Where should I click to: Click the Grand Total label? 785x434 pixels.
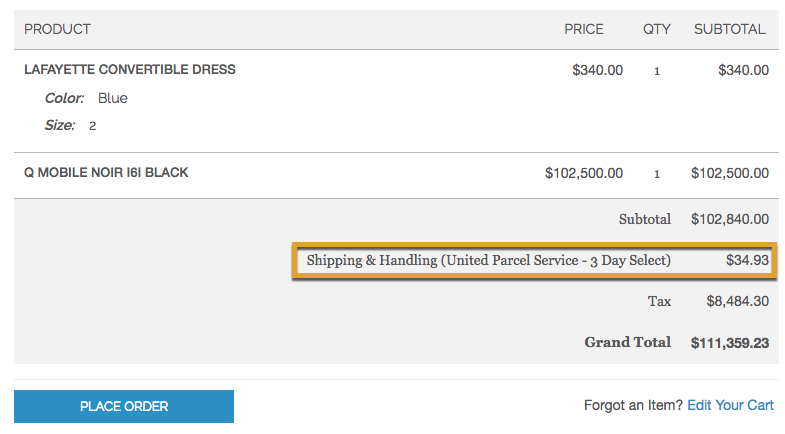click(x=627, y=342)
